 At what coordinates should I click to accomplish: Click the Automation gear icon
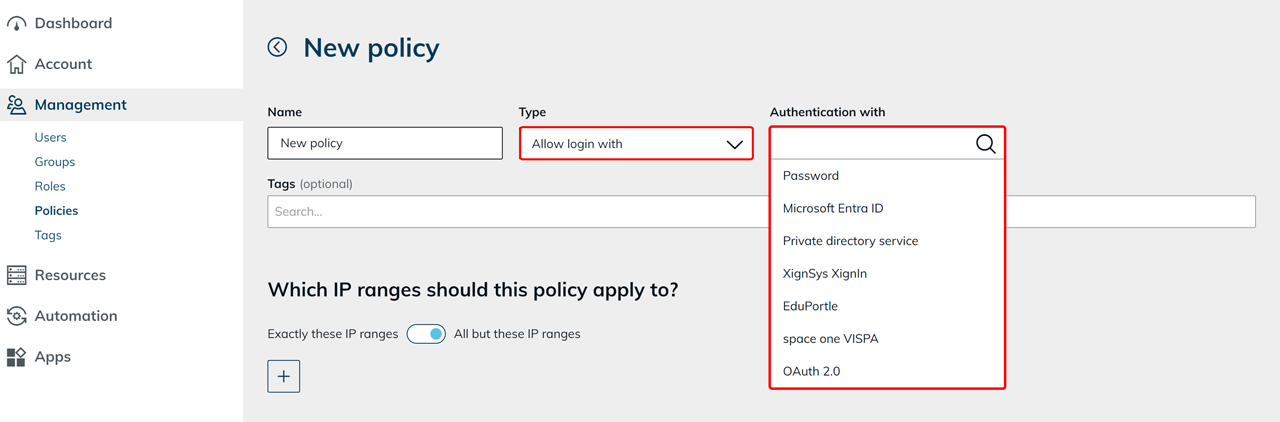tap(16, 316)
